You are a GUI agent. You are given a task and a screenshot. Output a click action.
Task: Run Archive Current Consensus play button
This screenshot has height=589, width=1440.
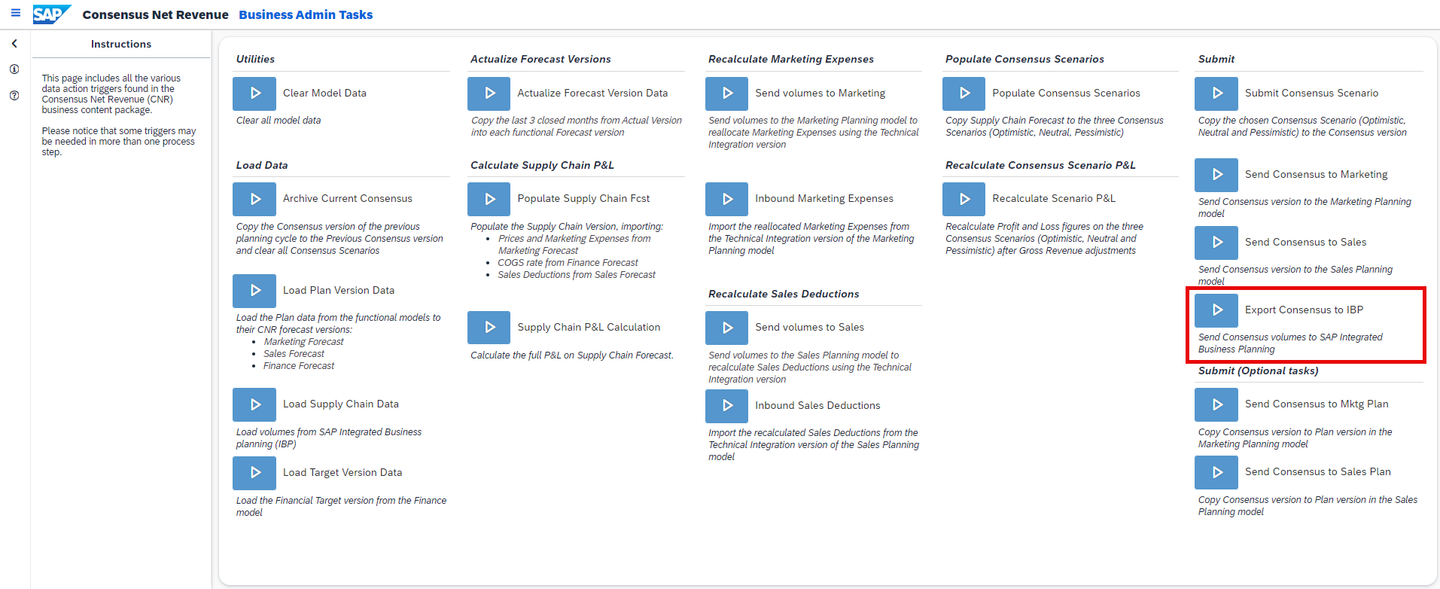[254, 199]
